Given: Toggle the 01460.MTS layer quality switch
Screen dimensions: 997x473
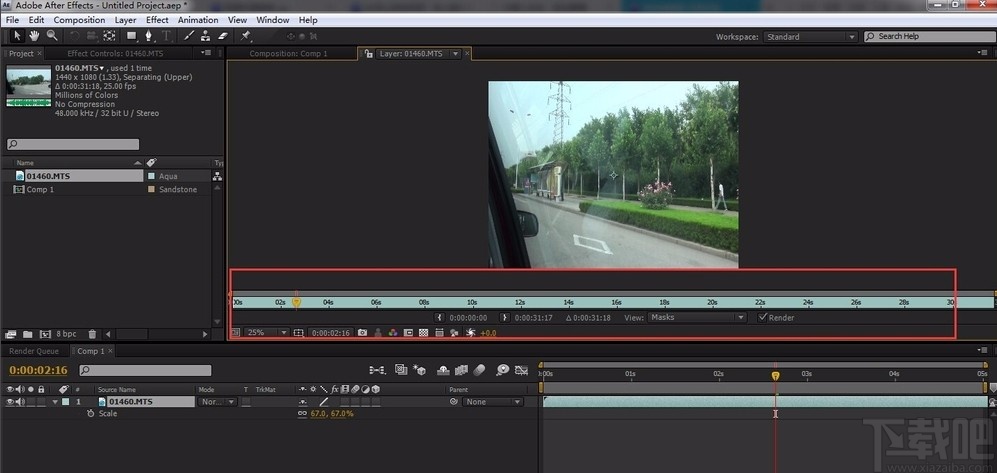Looking at the screenshot, I should [x=324, y=402].
